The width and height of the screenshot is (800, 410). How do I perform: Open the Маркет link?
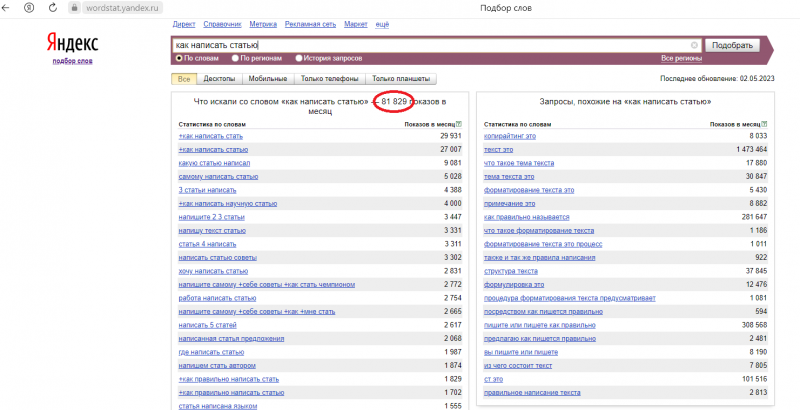356,24
